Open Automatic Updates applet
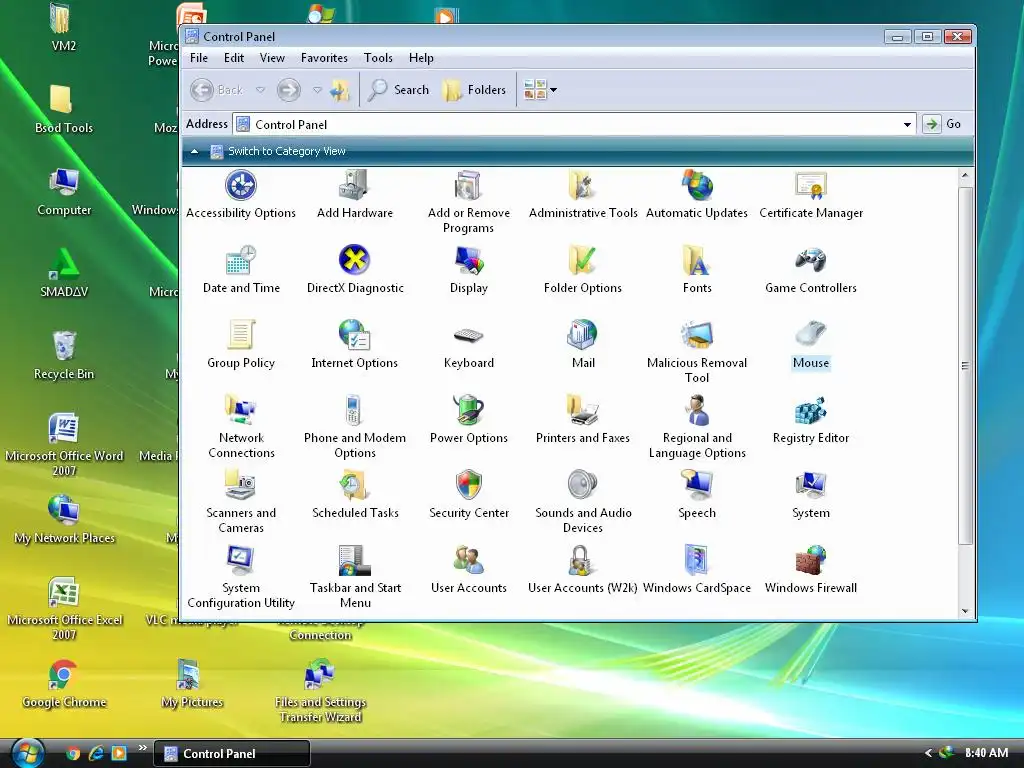Viewport: 1024px width, 768px height. pos(697,195)
